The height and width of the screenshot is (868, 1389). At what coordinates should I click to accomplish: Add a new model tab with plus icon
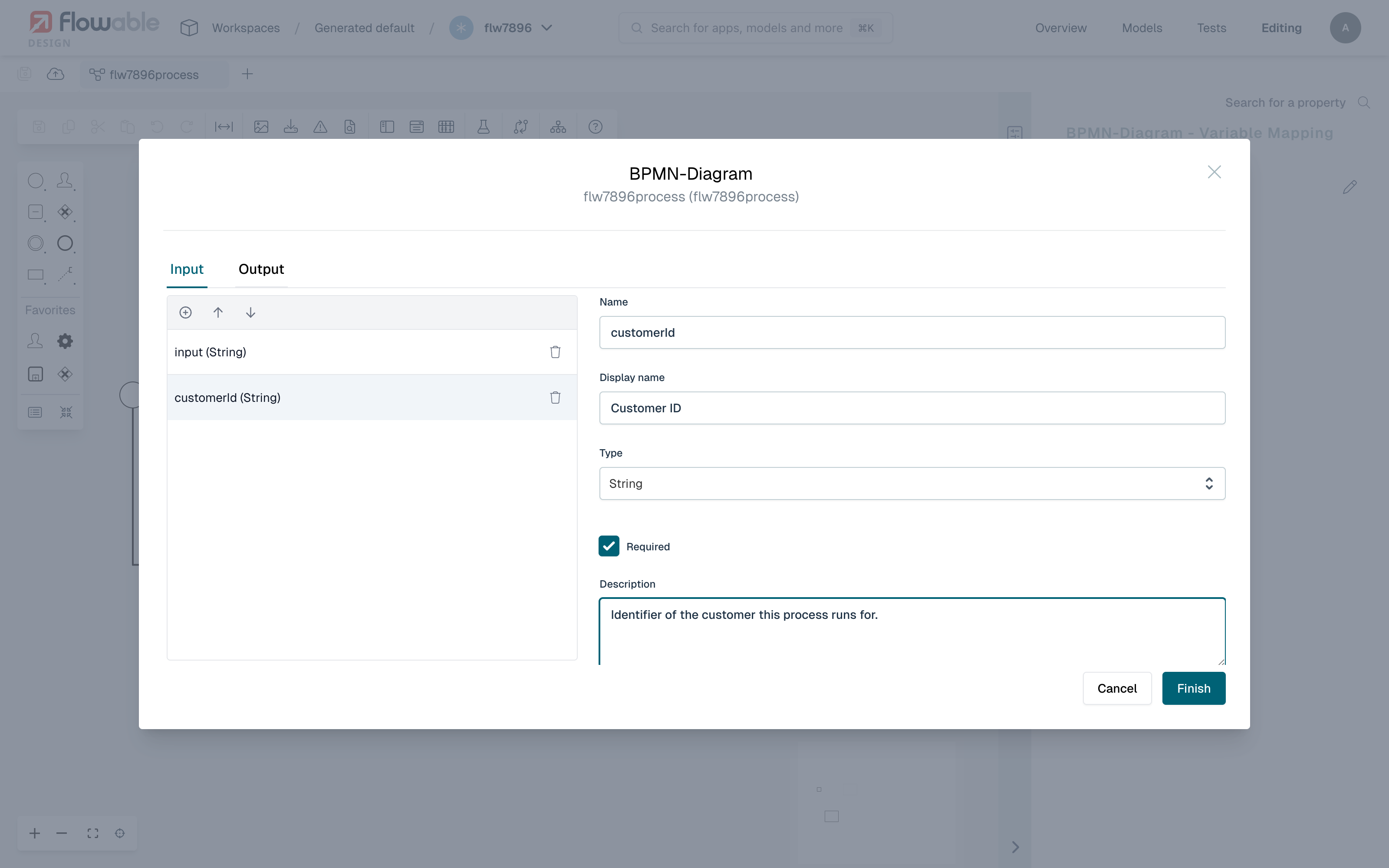[247, 74]
